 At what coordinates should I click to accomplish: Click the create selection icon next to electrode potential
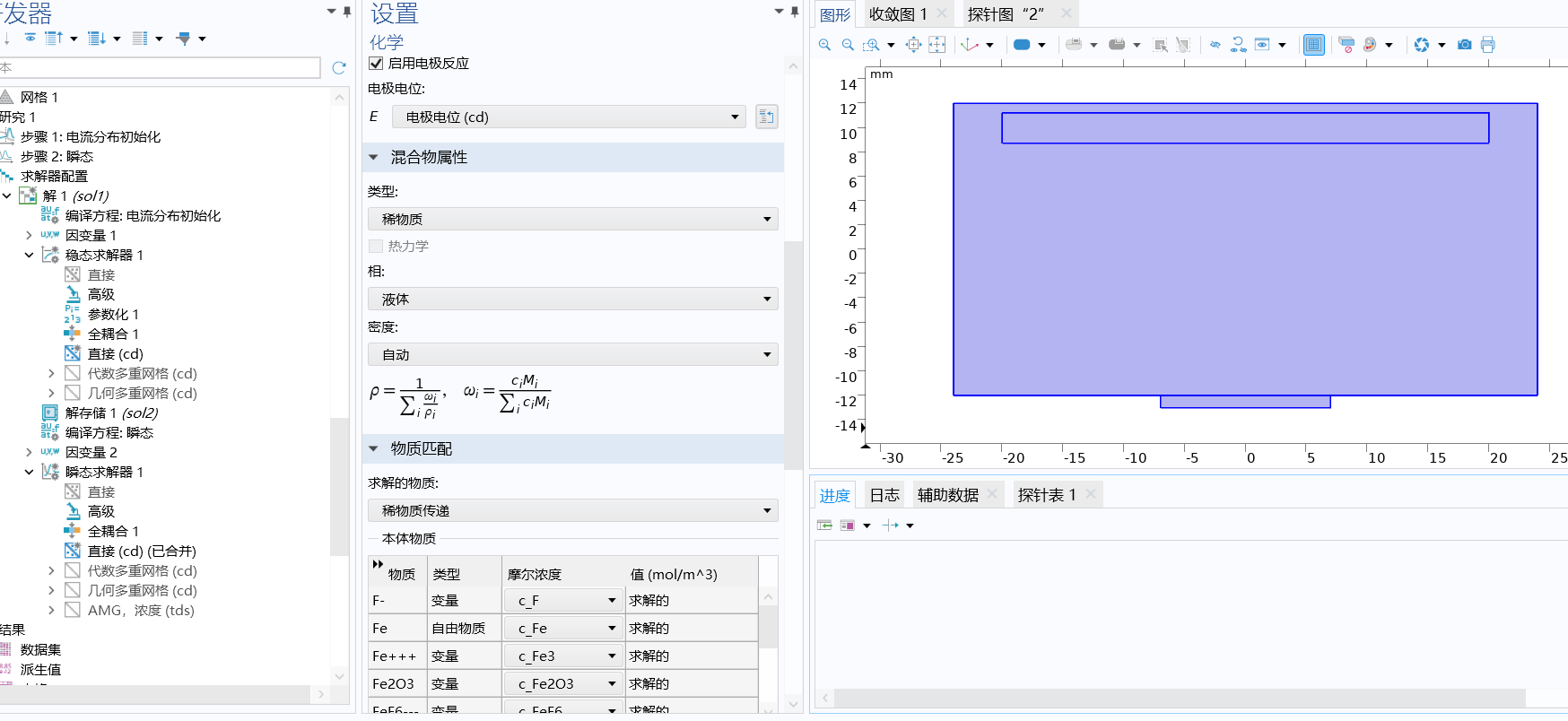[766, 117]
